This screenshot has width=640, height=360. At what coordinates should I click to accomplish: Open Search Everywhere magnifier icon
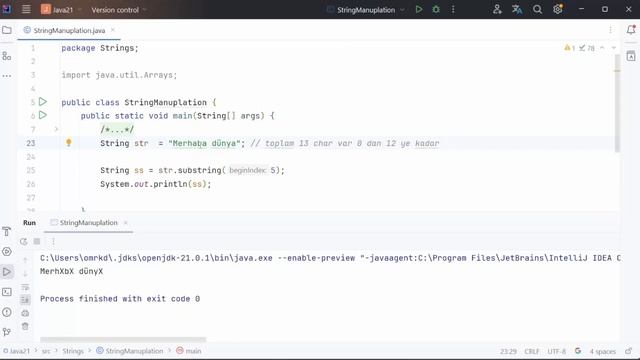point(538,9)
